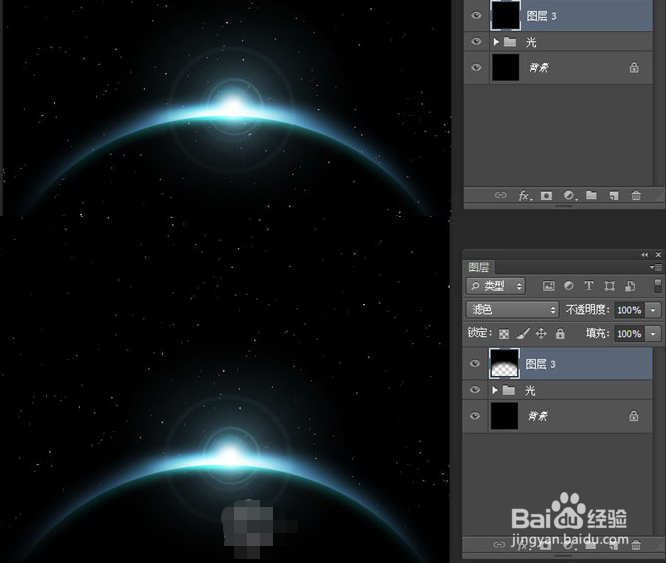Open lower Layers panel flyout menu icon
666x563 pixels.
coord(656,267)
